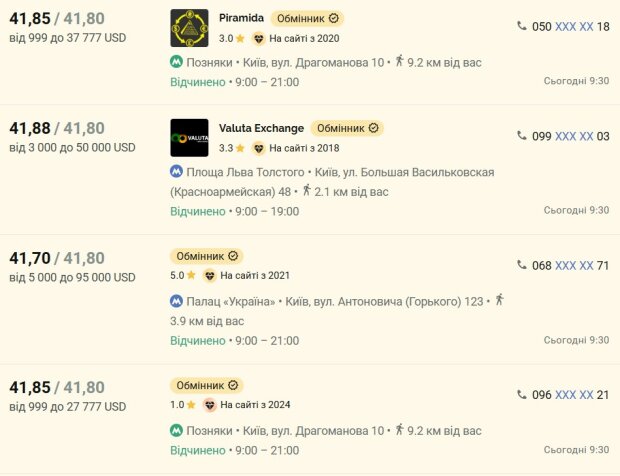Click the phone icon next to 099 number

(522, 136)
